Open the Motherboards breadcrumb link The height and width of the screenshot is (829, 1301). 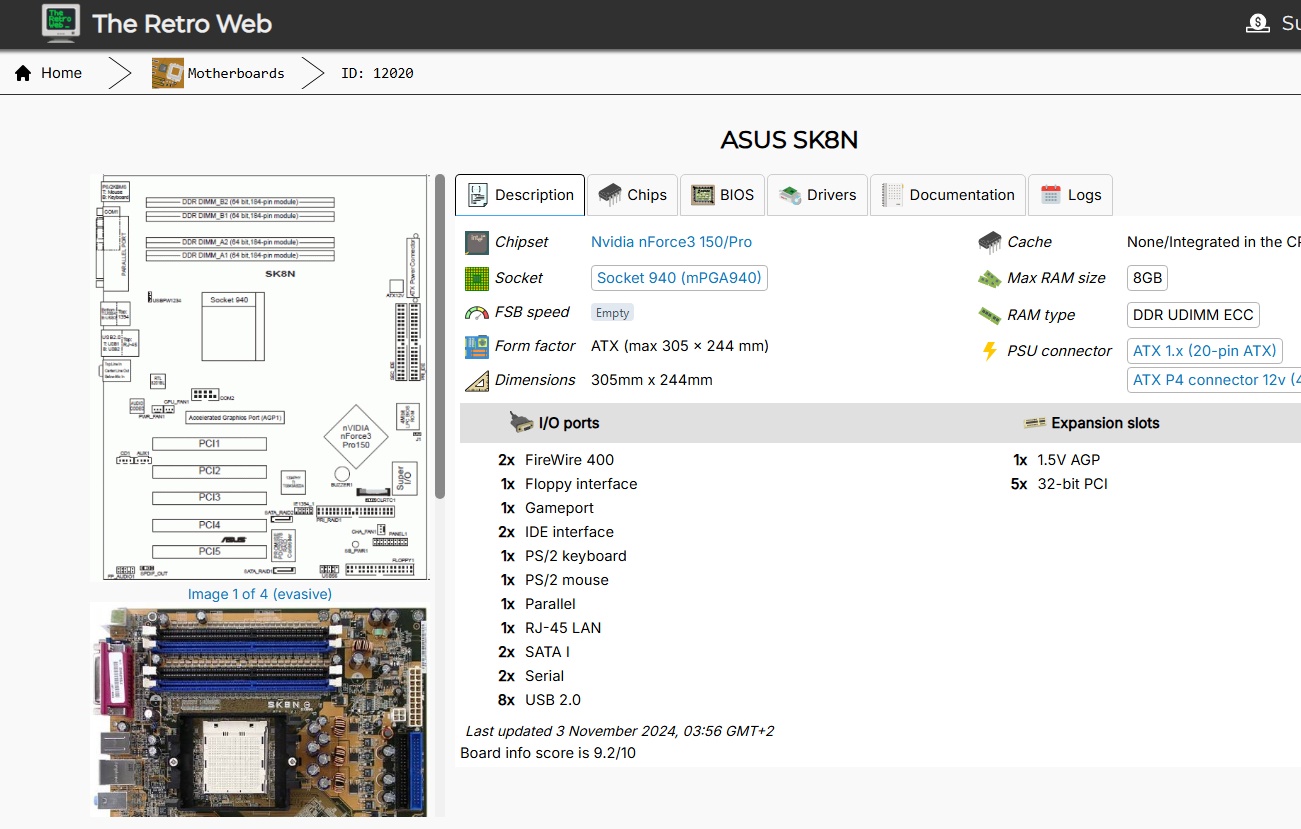click(236, 73)
